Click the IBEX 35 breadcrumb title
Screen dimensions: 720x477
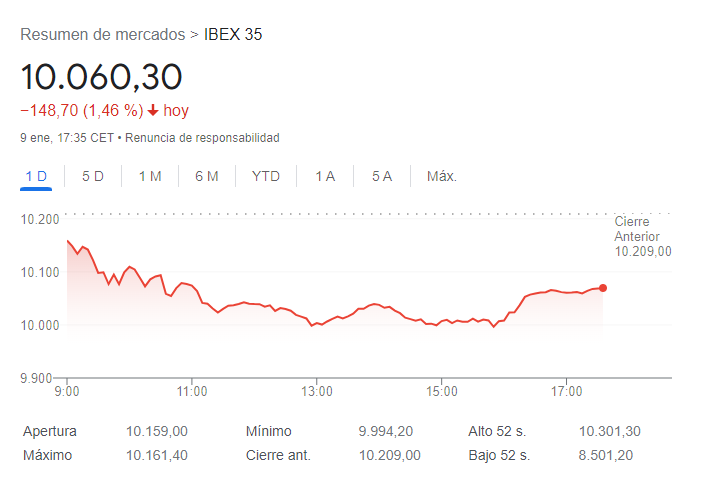233,35
